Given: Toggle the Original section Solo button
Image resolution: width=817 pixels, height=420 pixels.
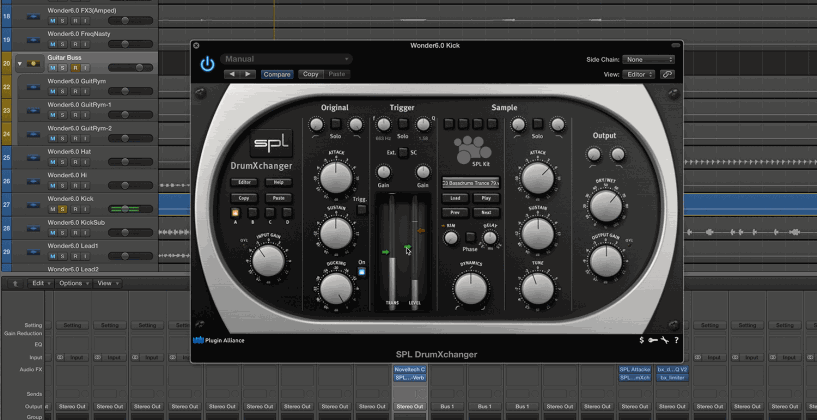Looking at the screenshot, I should 336,124.
